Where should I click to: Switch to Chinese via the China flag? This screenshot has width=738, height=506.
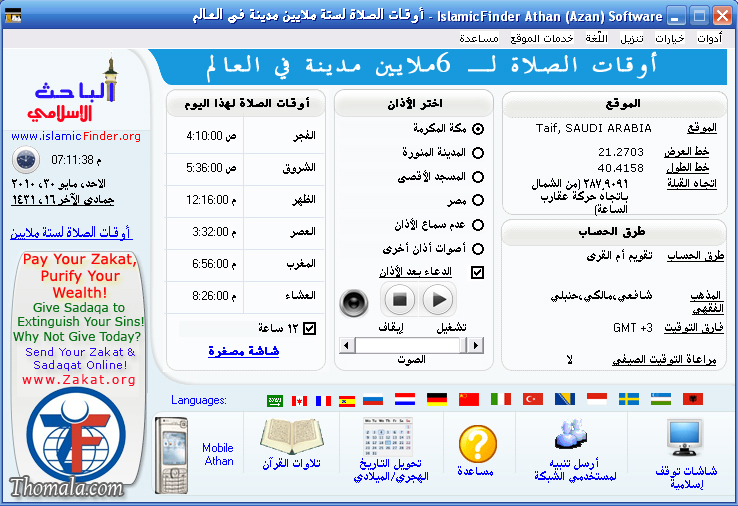469,399
